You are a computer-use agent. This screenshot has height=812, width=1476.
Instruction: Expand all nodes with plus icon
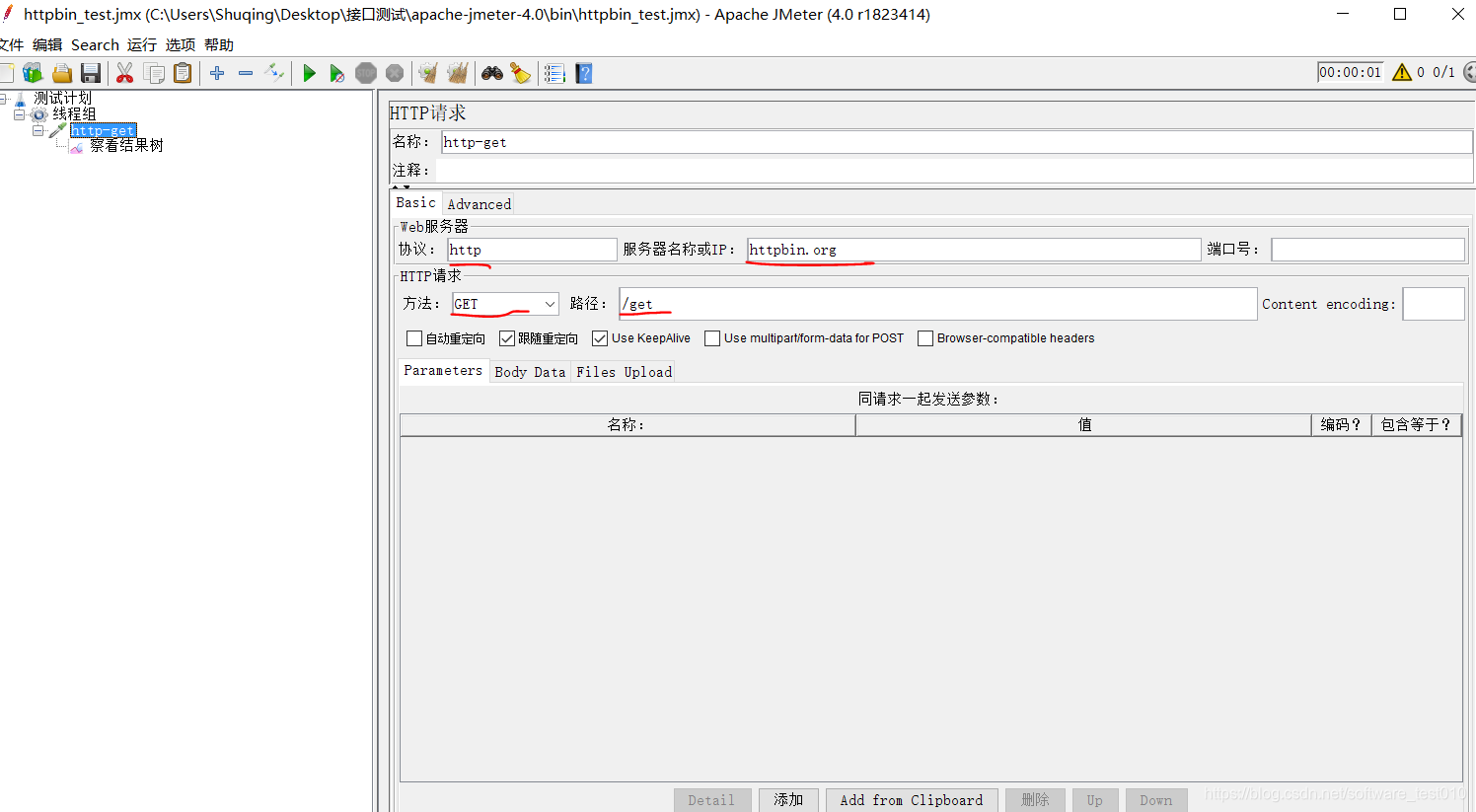click(x=217, y=73)
